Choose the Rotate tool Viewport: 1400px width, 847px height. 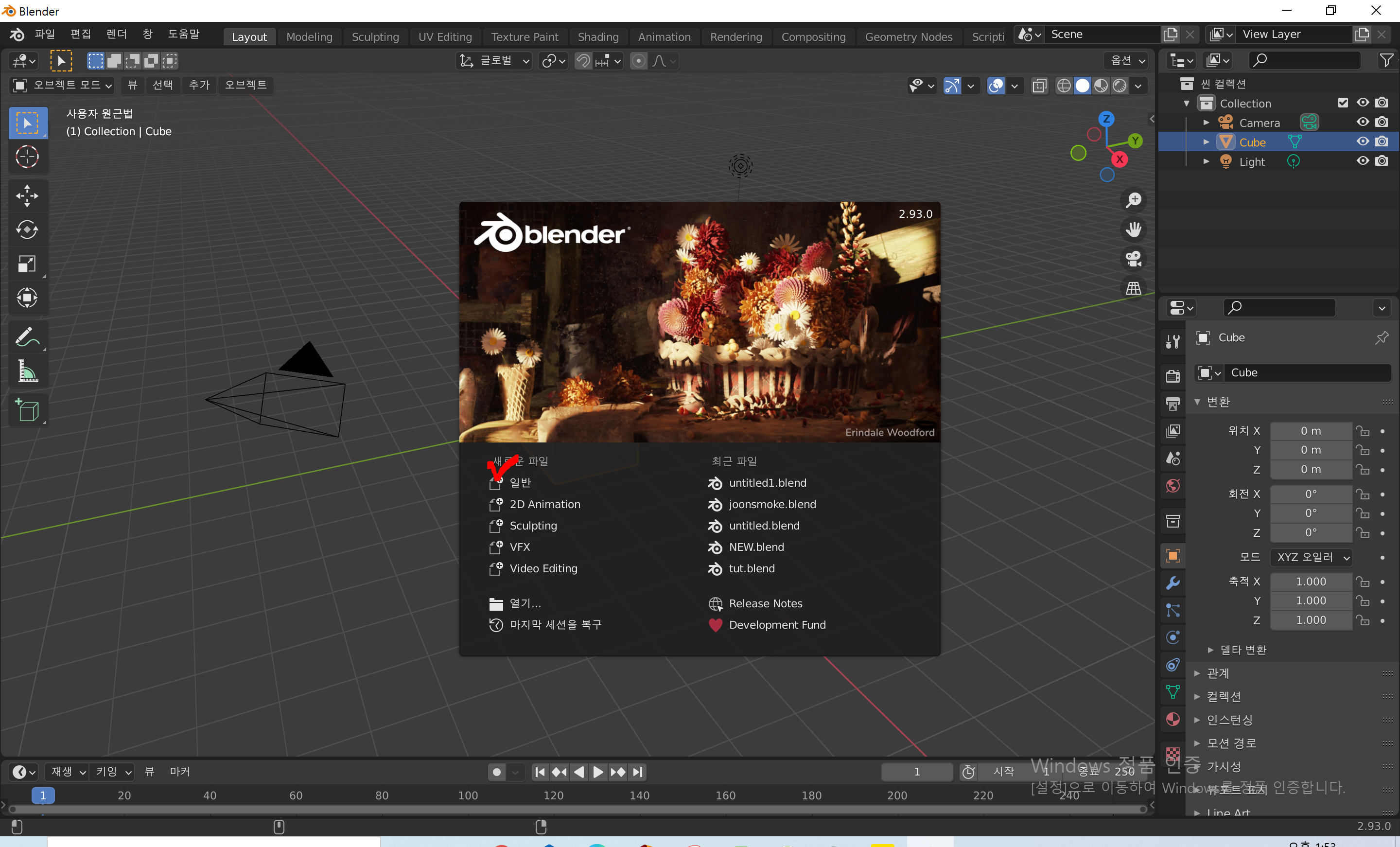[x=27, y=229]
